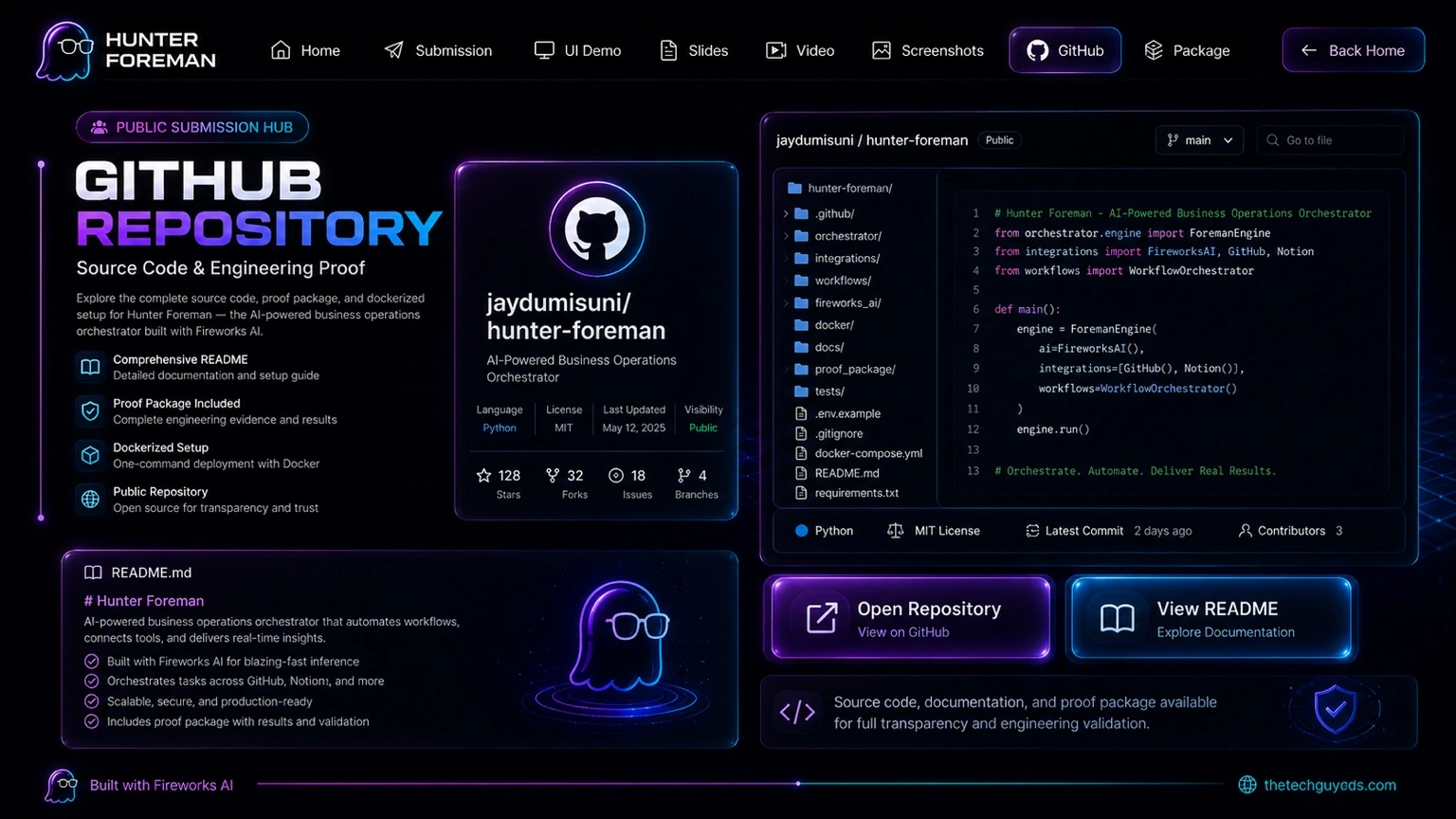Click the MIT License scale icon
The height and width of the screenshot is (819, 1456).
tap(895, 531)
